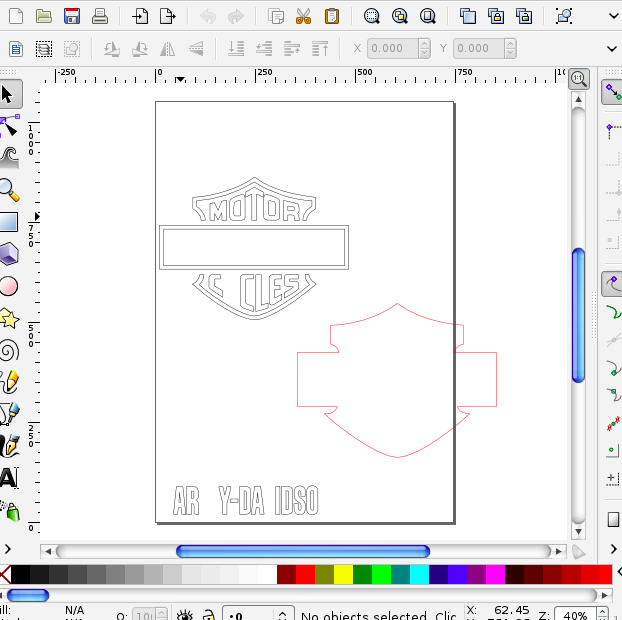Toggle snap to smooth nodes

614,395
